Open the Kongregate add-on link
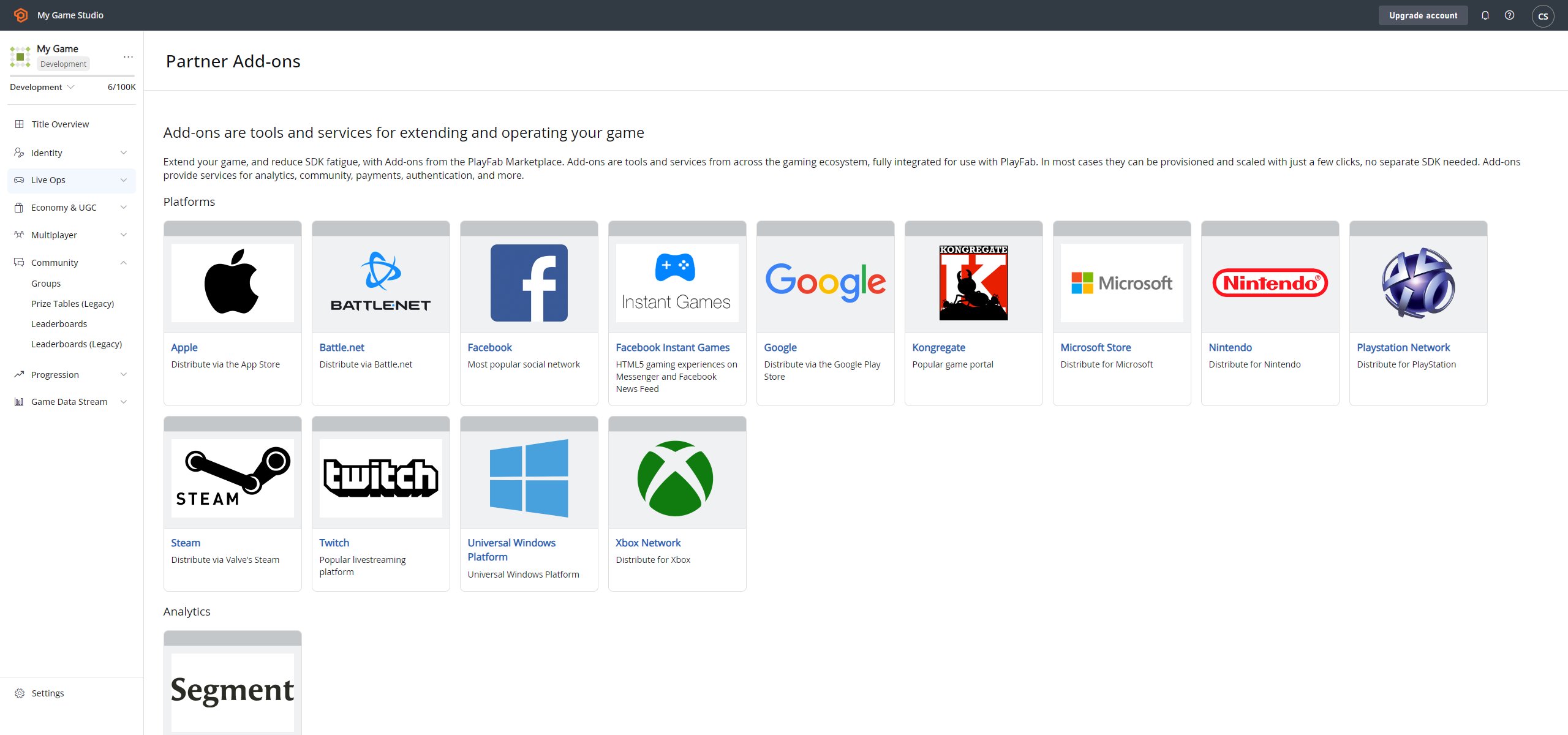The image size is (1568, 735). pos(938,347)
